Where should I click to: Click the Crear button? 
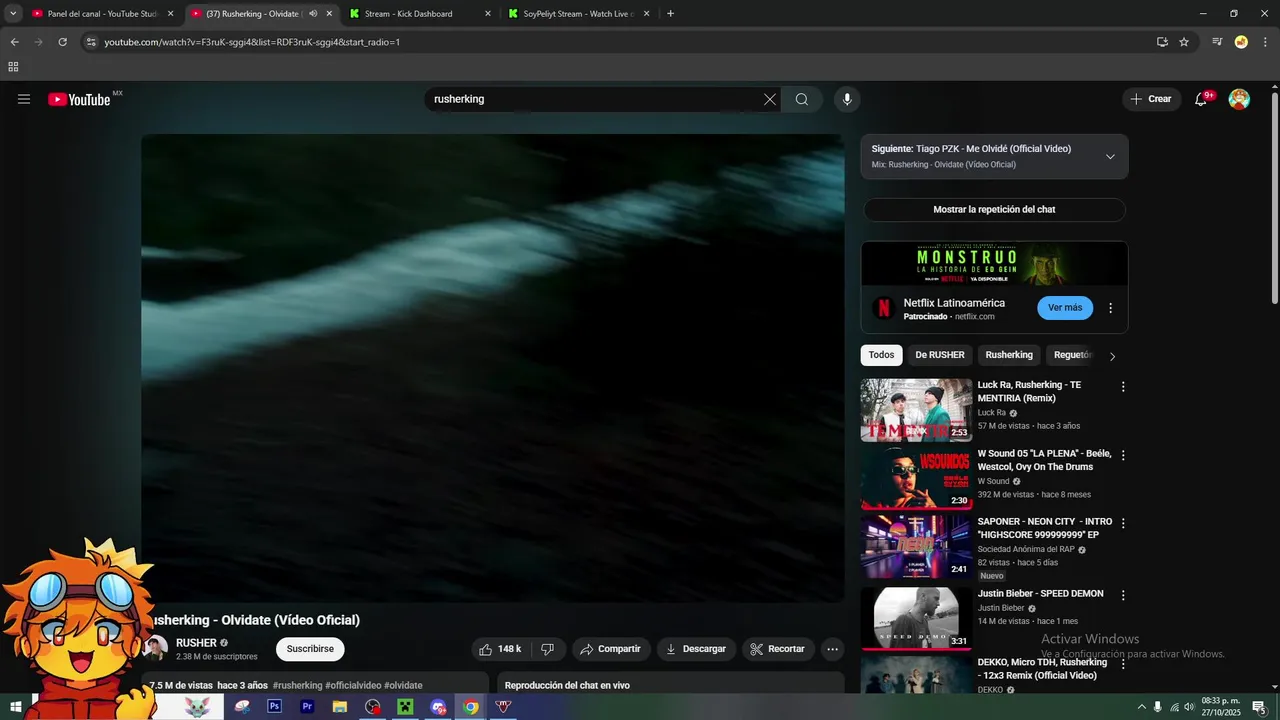(x=1151, y=99)
